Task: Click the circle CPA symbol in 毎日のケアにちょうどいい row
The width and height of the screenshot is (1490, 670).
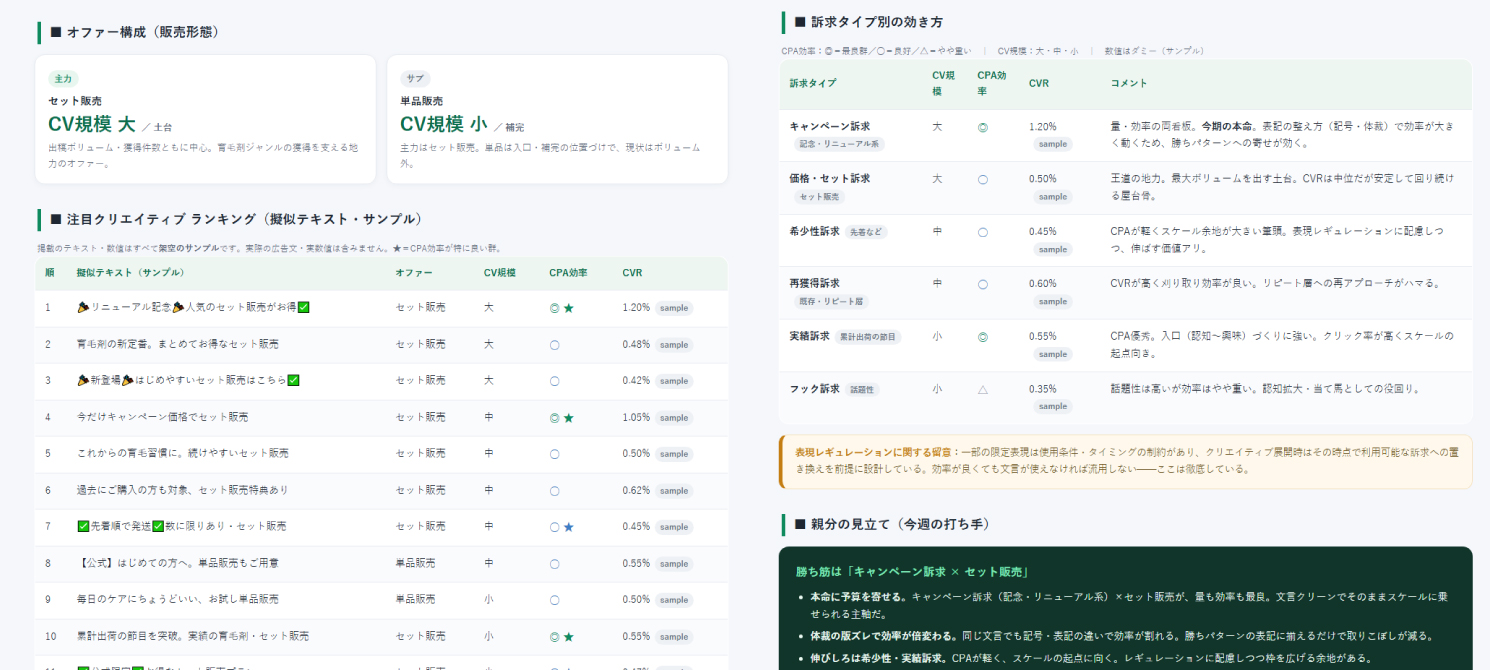Action: [554, 600]
